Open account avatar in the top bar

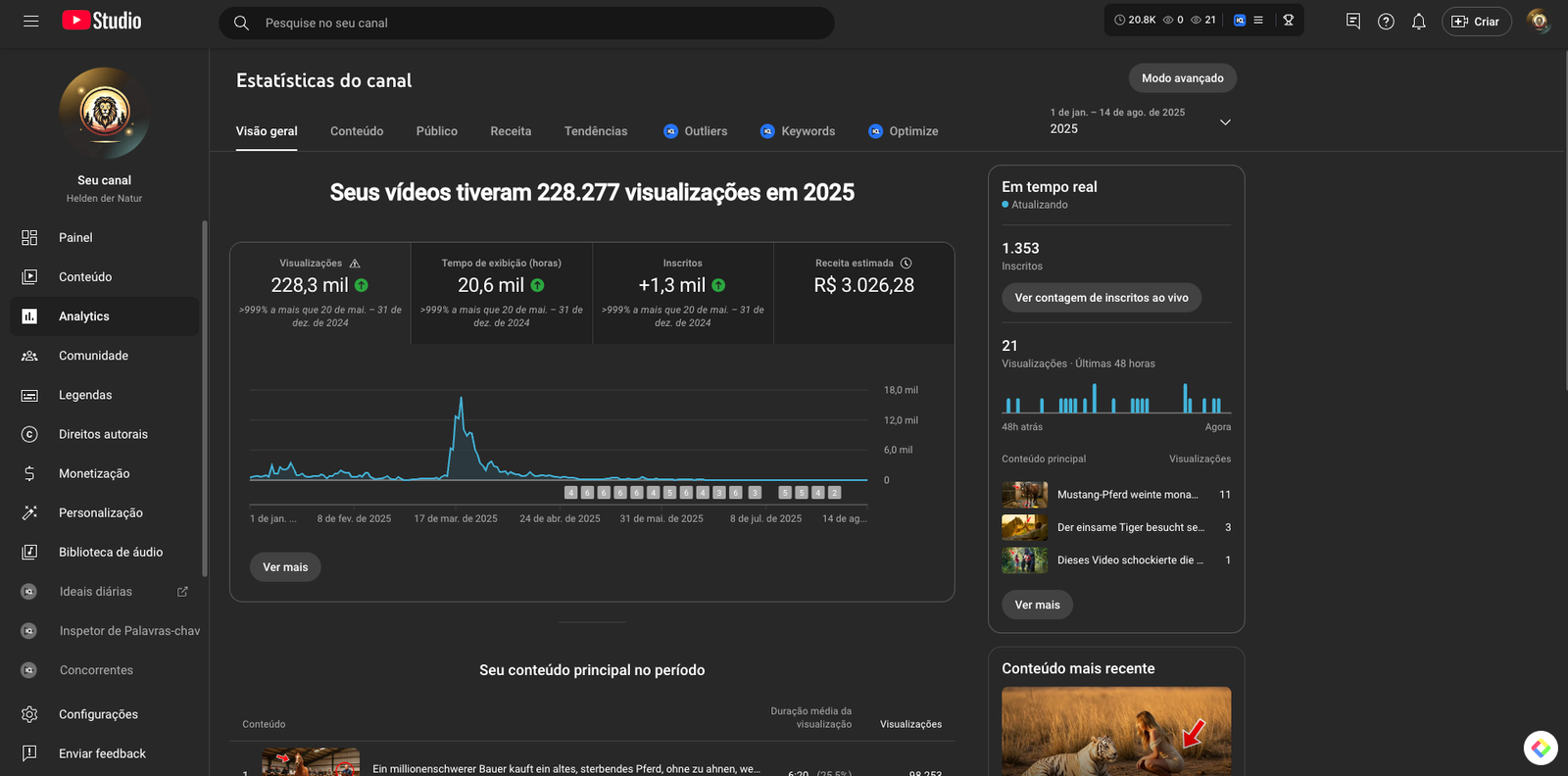point(1539,21)
